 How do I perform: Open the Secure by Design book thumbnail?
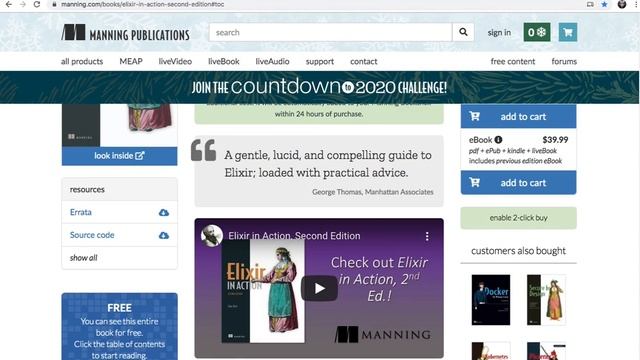pyautogui.click(x=546, y=300)
